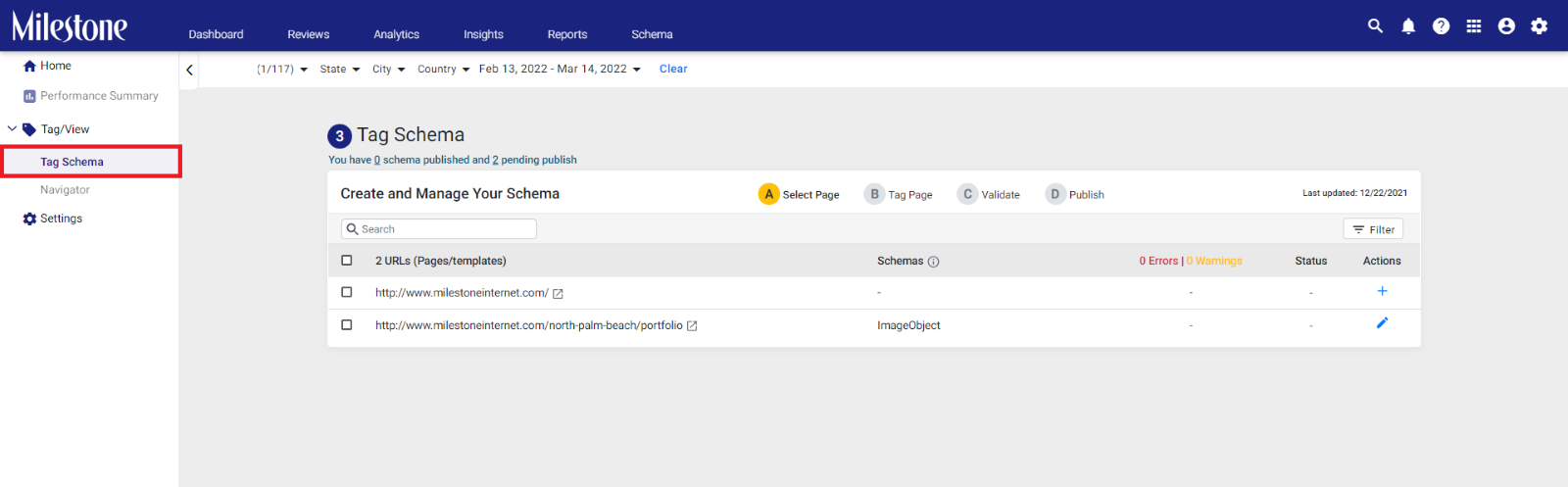Click the Settings gear icon in sidebar
The width and height of the screenshot is (1568, 487).
pyautogui.click(x=29, y=219)
